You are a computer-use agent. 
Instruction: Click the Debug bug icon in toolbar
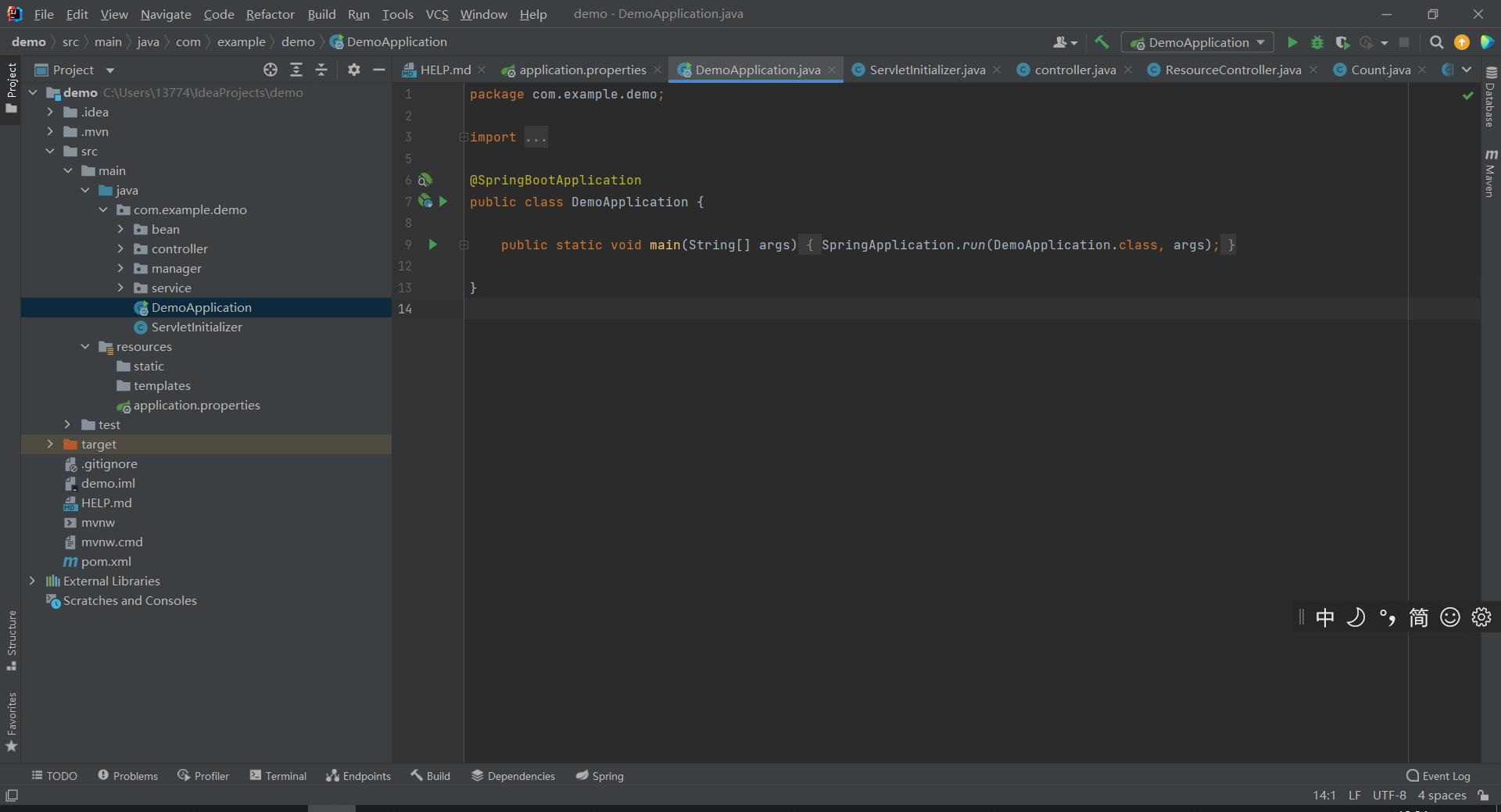1317,42
